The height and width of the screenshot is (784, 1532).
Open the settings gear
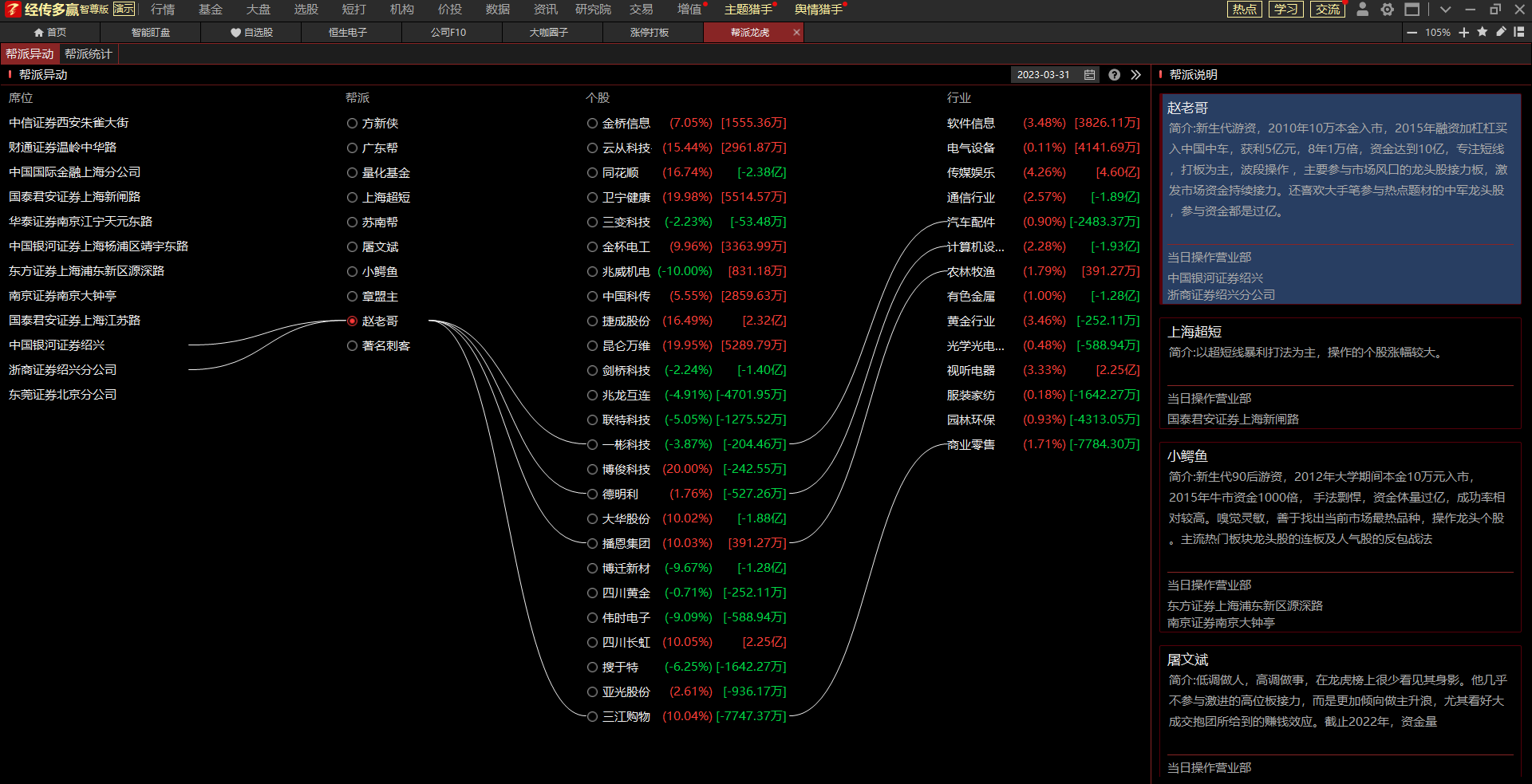click(x=1388, y=10)
